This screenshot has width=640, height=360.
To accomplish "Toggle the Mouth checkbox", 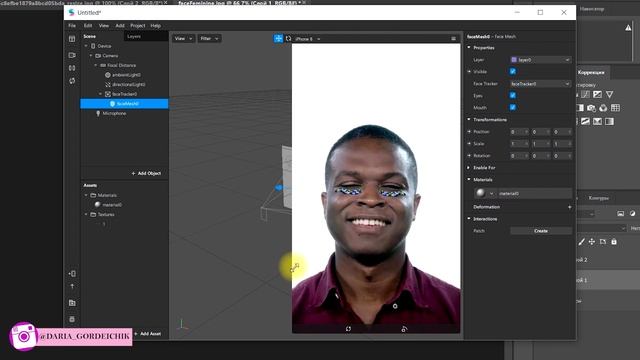I will click(513, 107).
